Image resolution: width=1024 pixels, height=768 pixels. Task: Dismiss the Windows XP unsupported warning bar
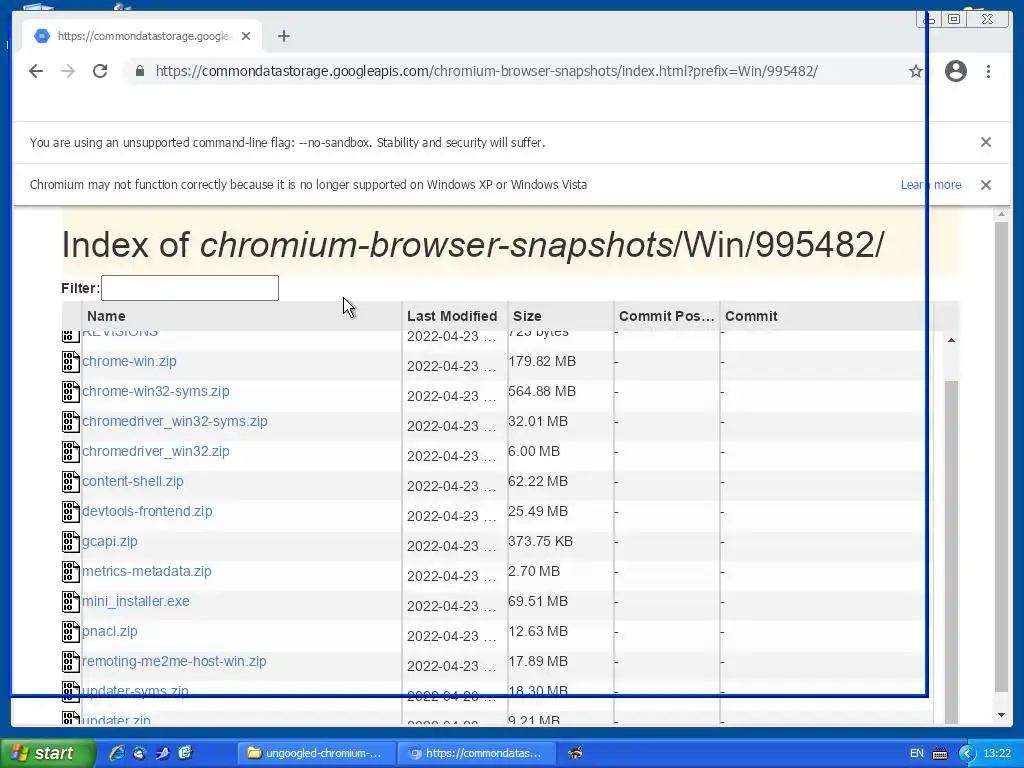coord(986,185)
